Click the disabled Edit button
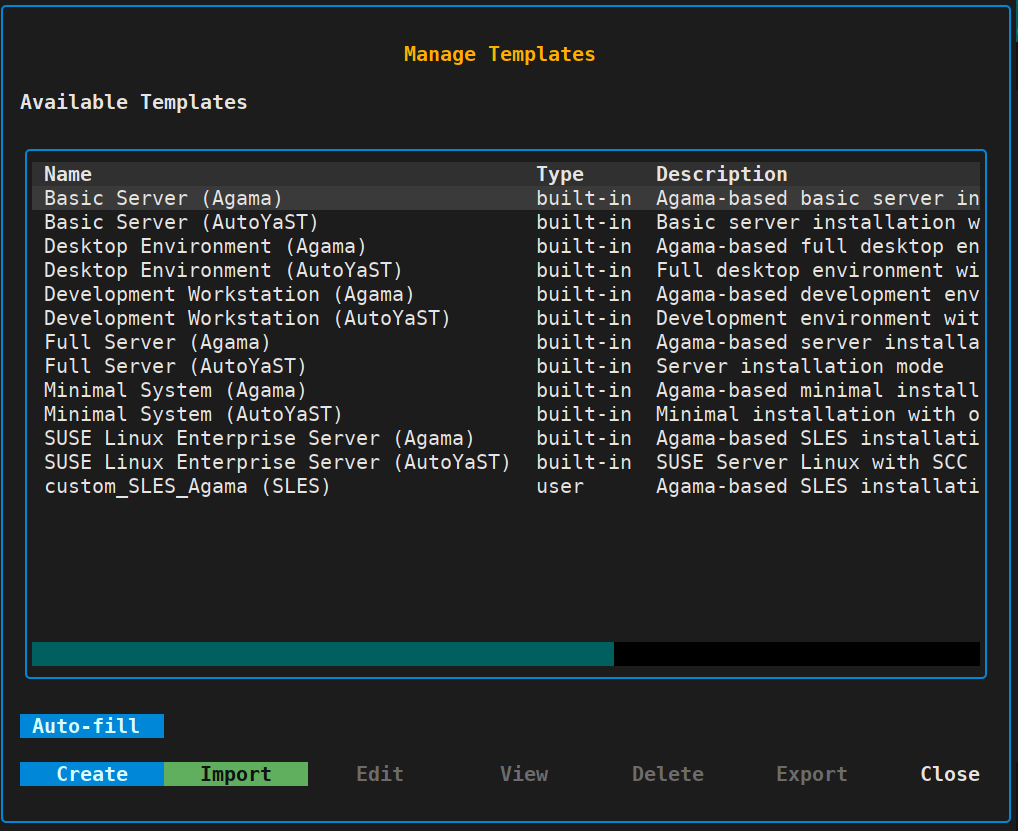Screen dimensions: 1018x831 tap(379, 773)
